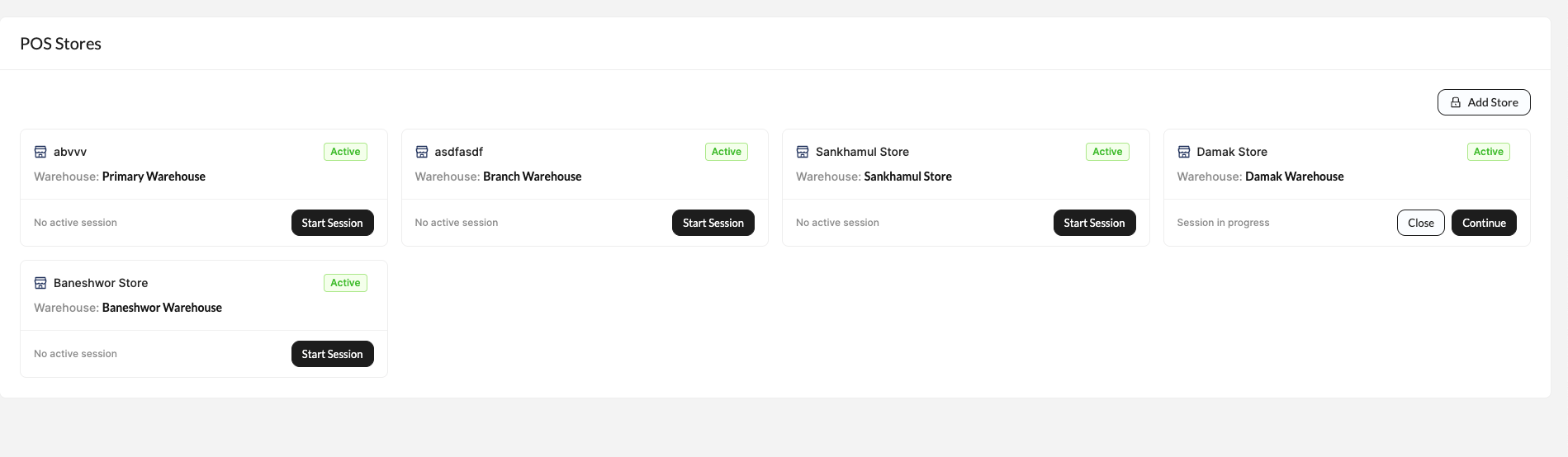Click the store icon beside abvvv

point(40,152)
